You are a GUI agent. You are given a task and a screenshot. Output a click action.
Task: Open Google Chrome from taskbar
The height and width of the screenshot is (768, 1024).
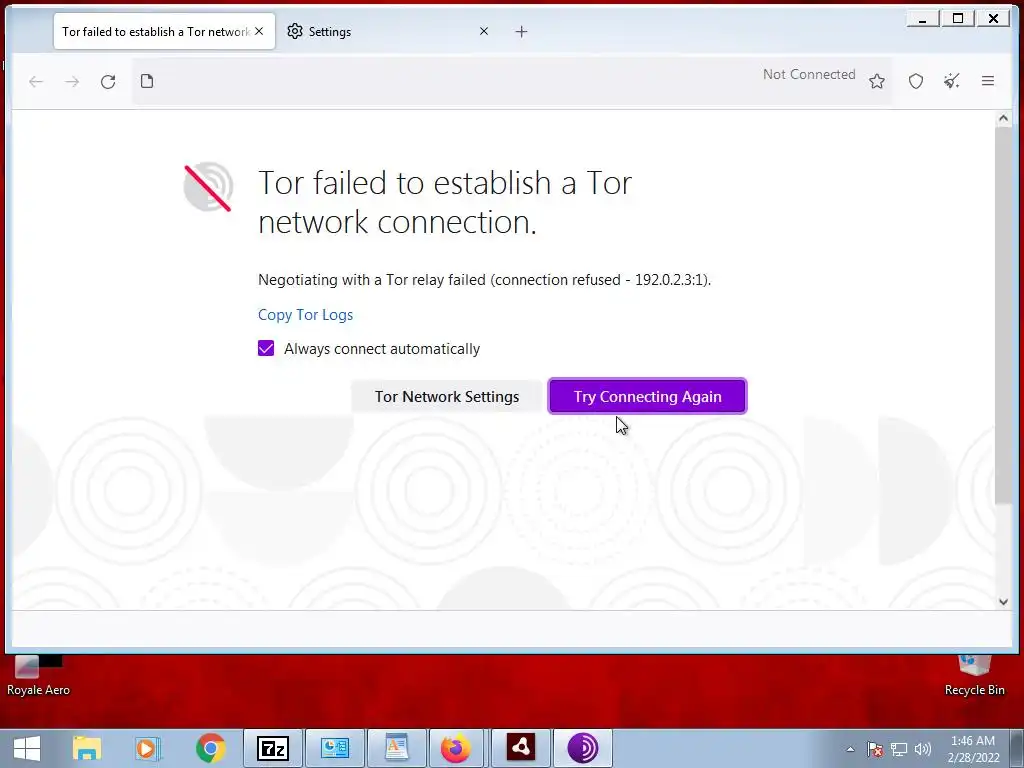pyautogui.click(x=210, y=748)
